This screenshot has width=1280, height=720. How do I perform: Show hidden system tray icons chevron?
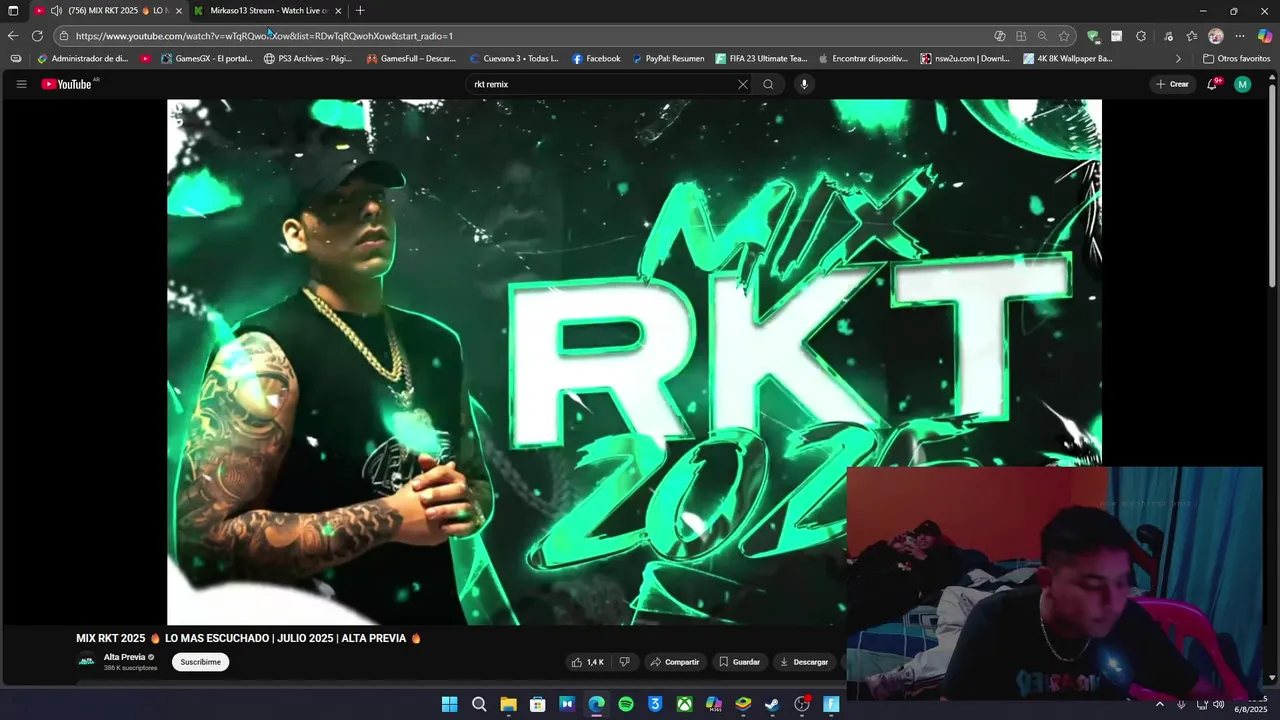pos(1160,704)
